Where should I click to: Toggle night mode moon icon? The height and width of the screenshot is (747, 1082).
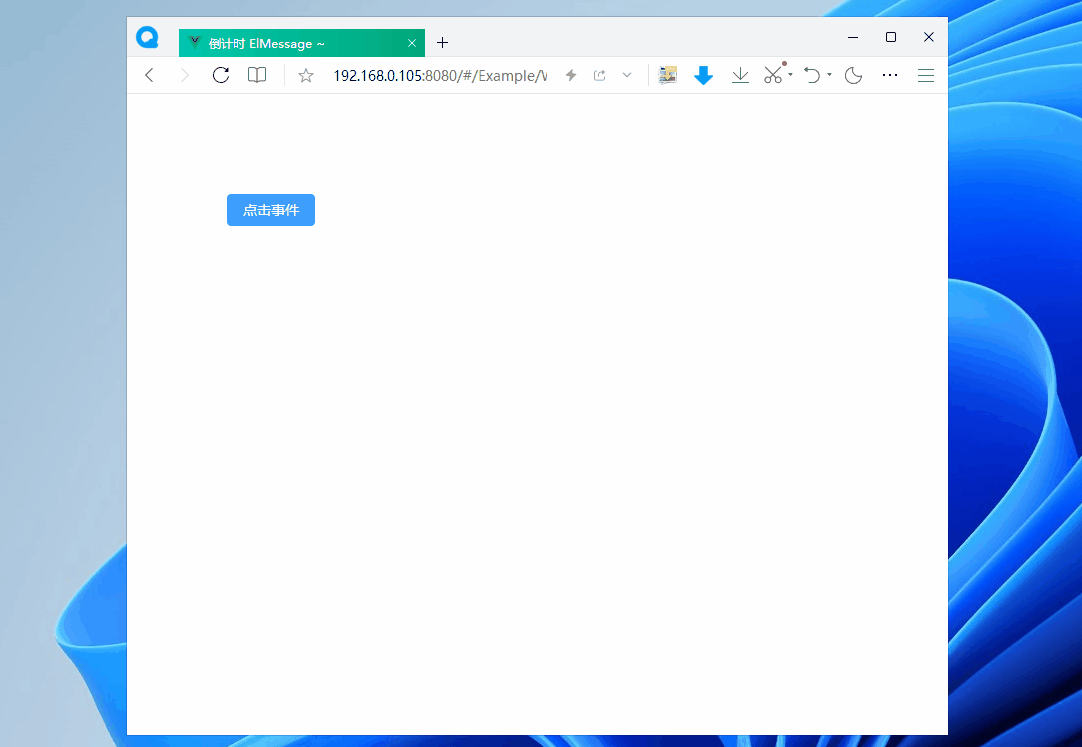point(854,75)
